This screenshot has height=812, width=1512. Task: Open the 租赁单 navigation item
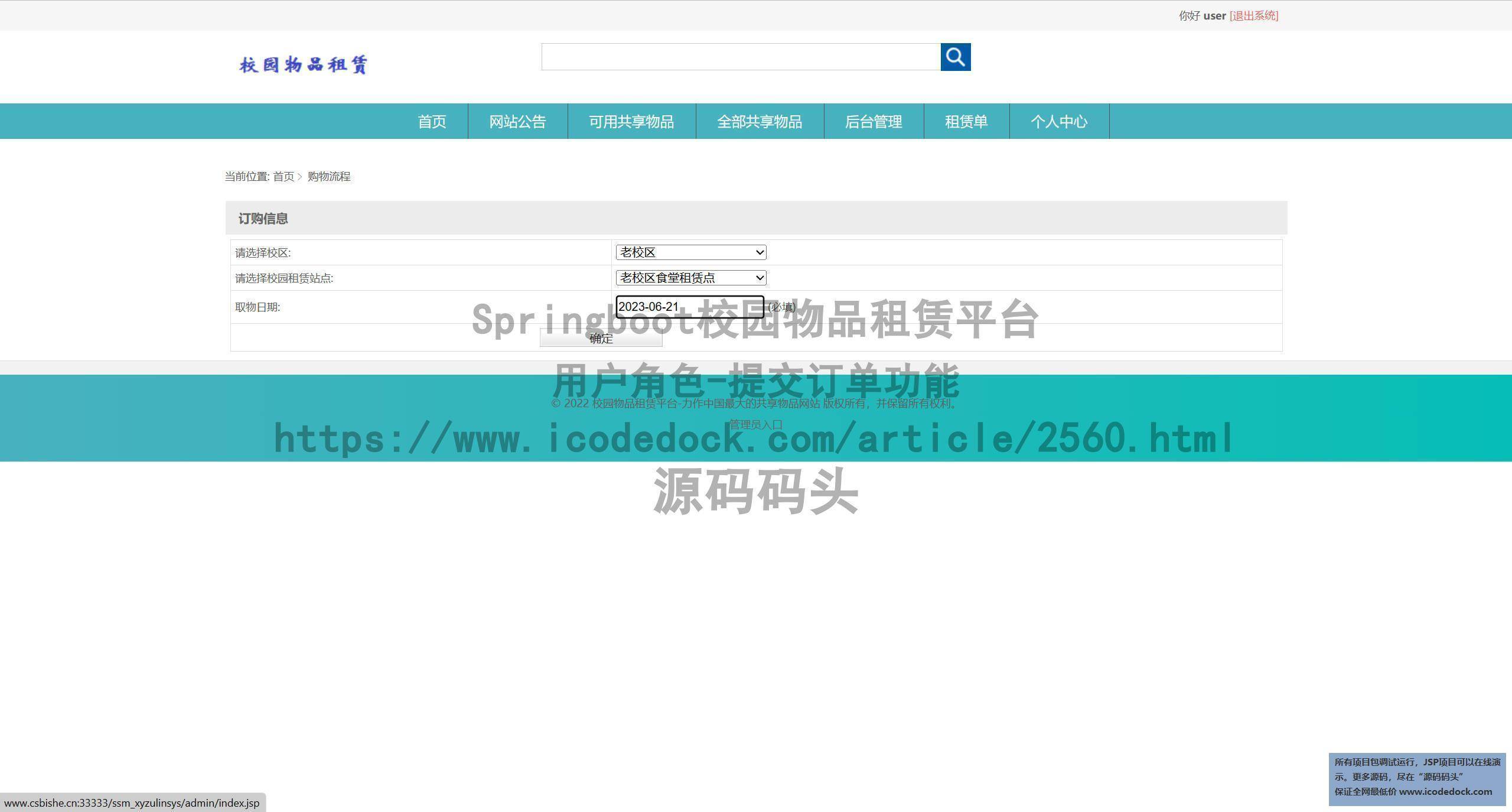(966, 121)
